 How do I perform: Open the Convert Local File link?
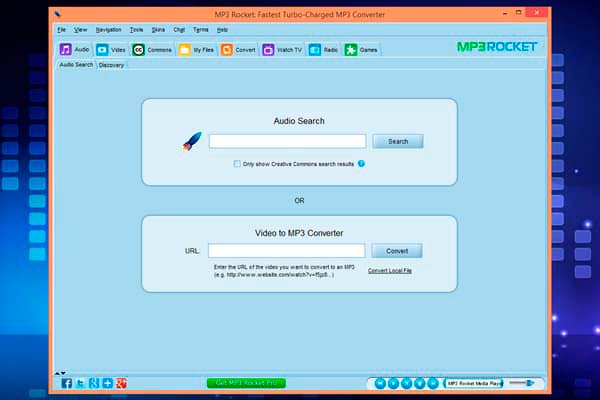(x=390, y=271)
